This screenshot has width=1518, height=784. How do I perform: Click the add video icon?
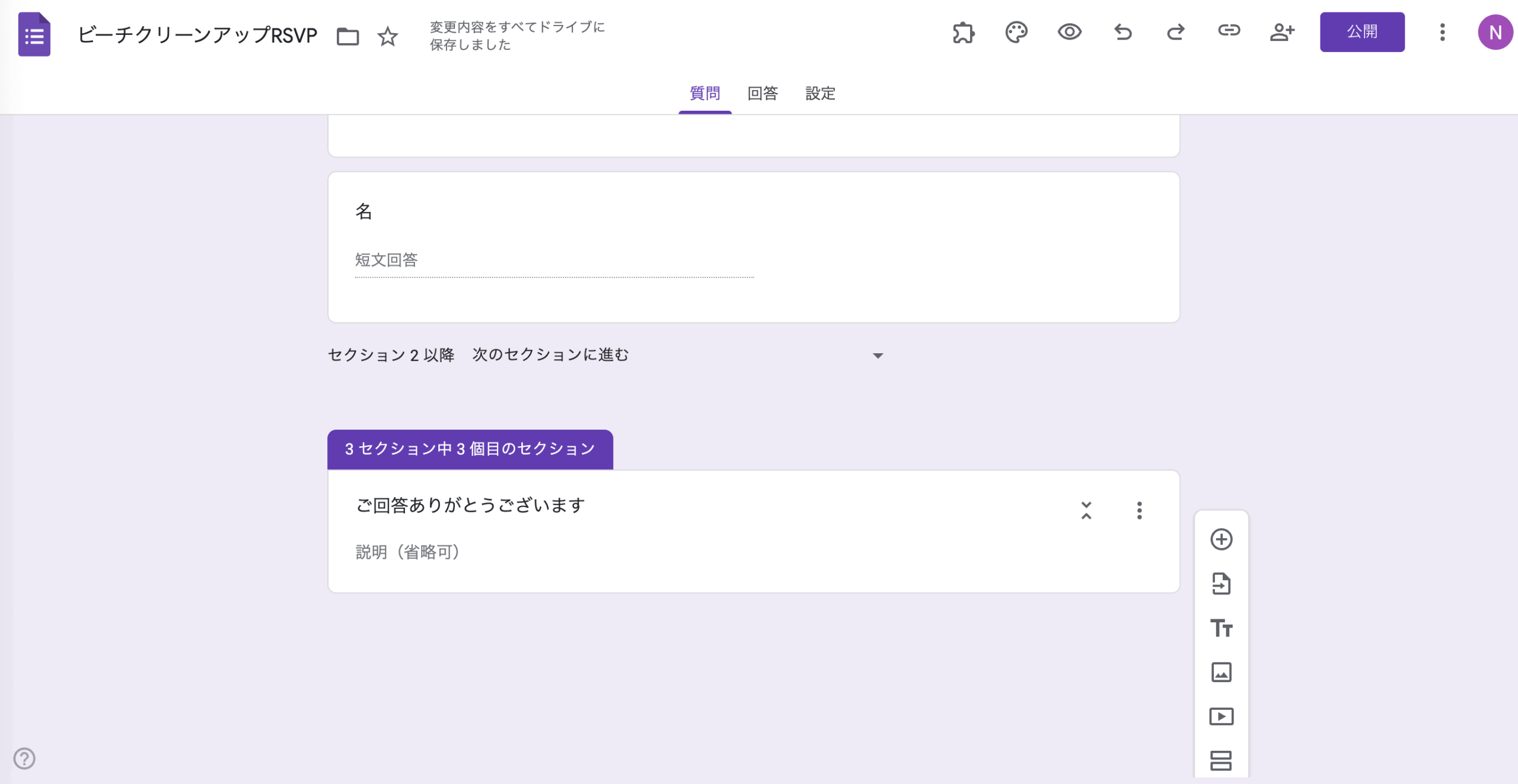tap(1221, 716)
